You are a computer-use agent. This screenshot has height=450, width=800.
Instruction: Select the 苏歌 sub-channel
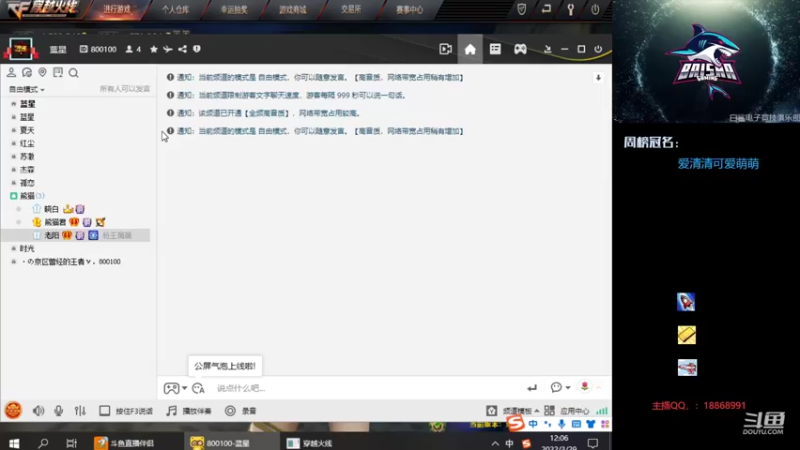[27, 157]
